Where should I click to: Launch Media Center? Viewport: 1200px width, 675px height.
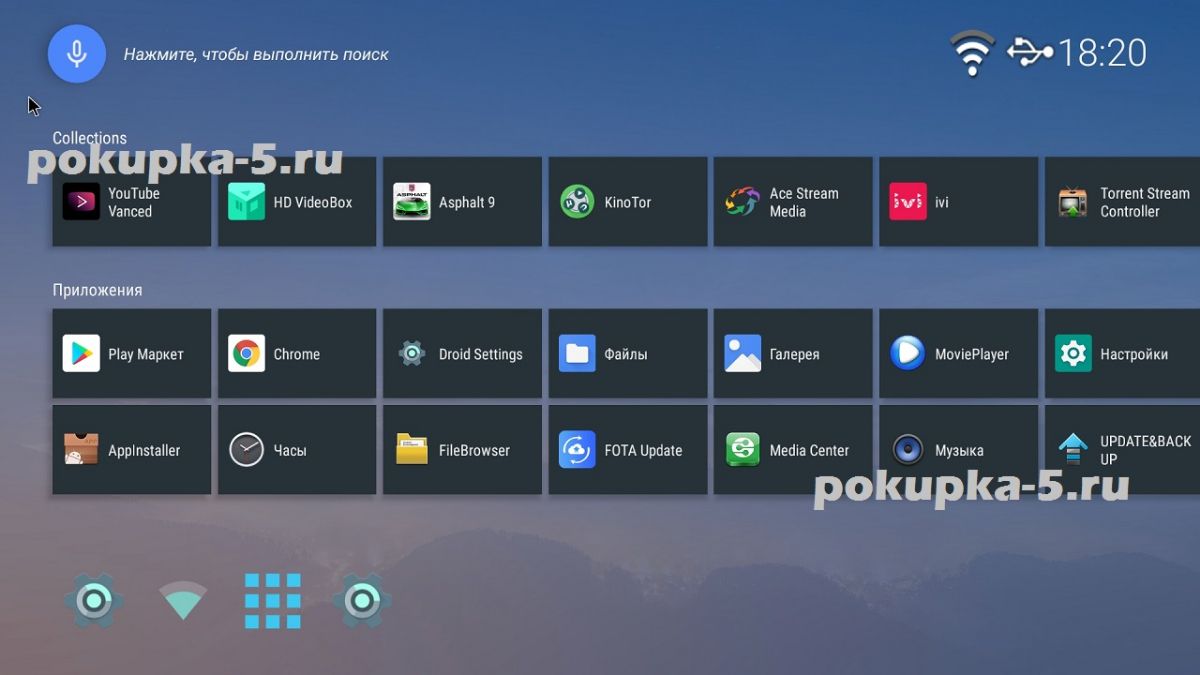[793, 450]
